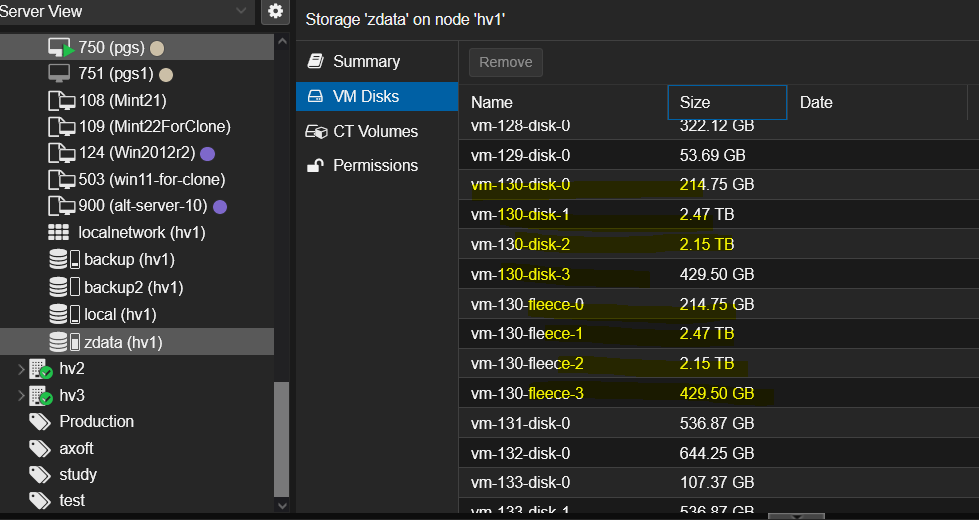This screenshot has width=979, height=520.
Task: Select the running VM 750 (pgs) icon
Action: [x=60, y=47]
